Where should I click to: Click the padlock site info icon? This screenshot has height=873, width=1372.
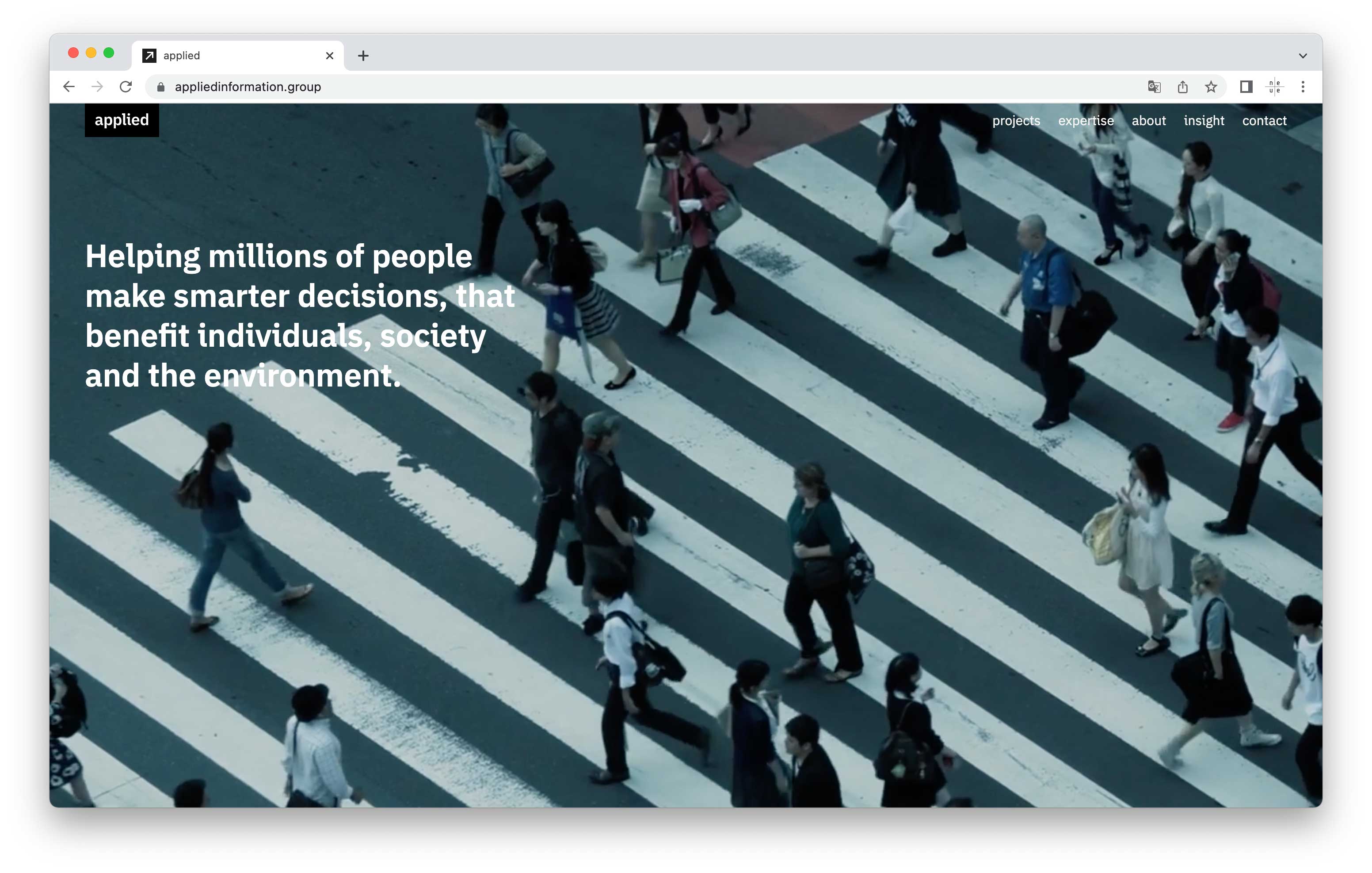pos(161,87)
